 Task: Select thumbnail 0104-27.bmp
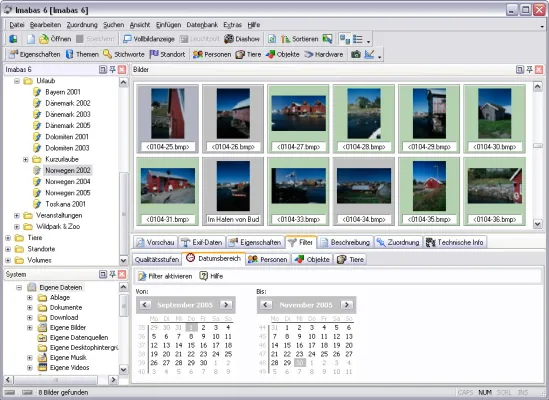click(x=298, y=119)
